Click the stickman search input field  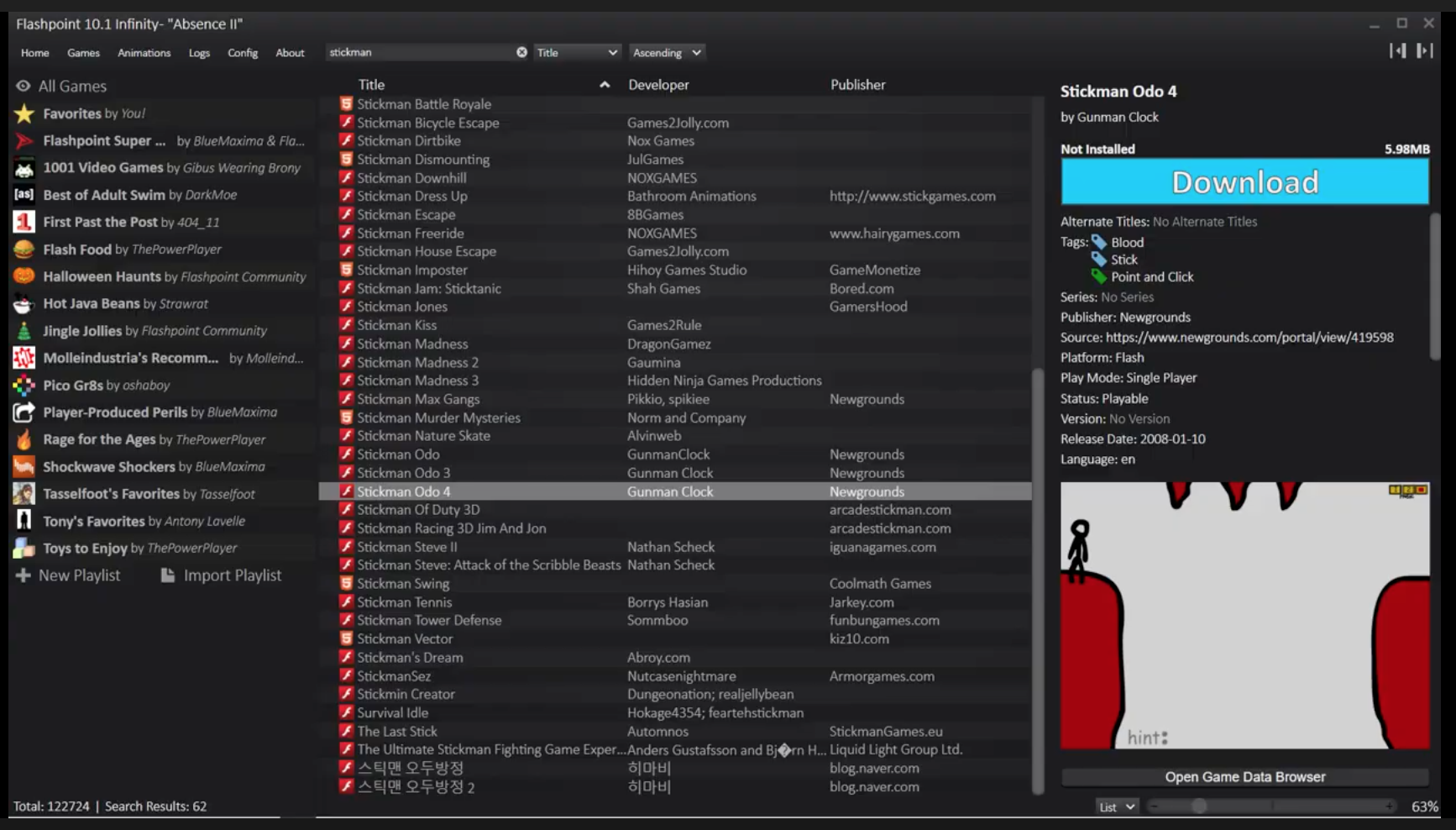tap(420, 52)
